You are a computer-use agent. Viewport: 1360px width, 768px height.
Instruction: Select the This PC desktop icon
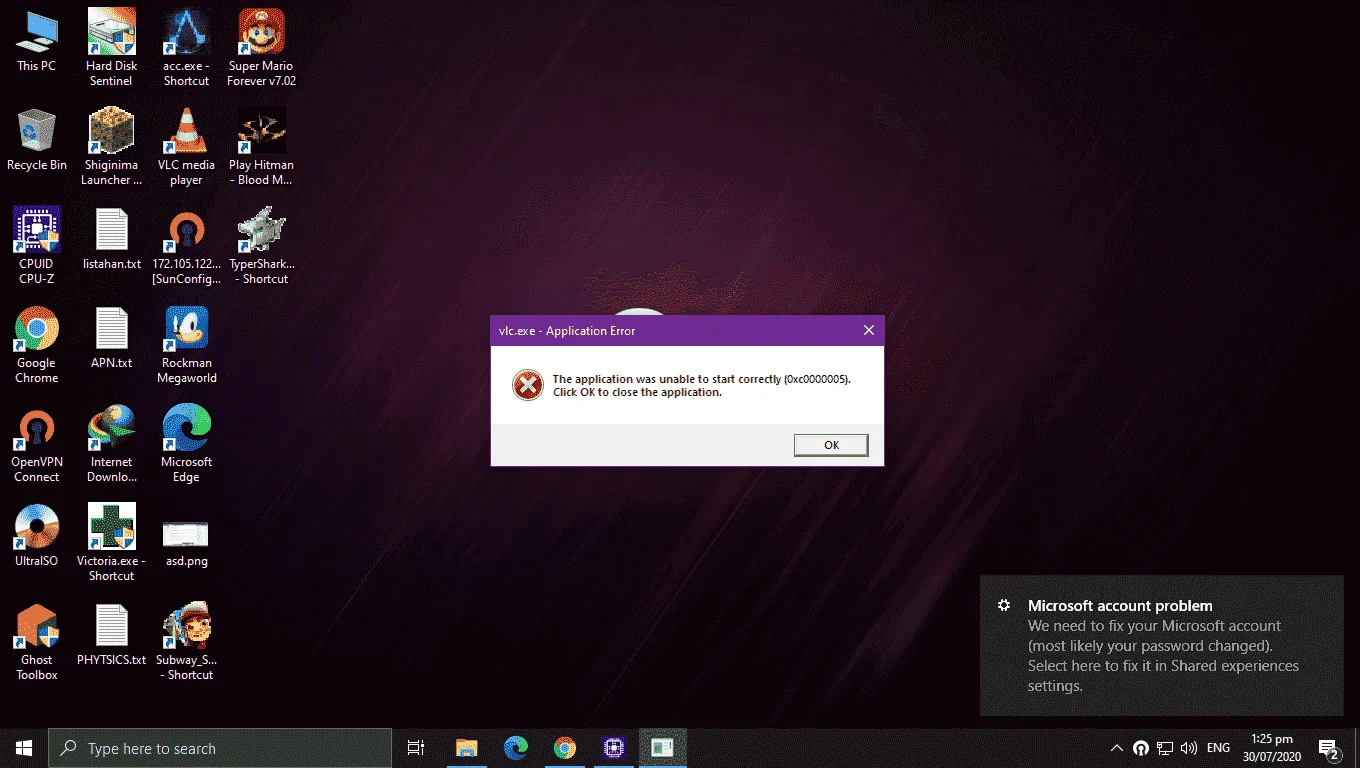[x=37, y=41]
